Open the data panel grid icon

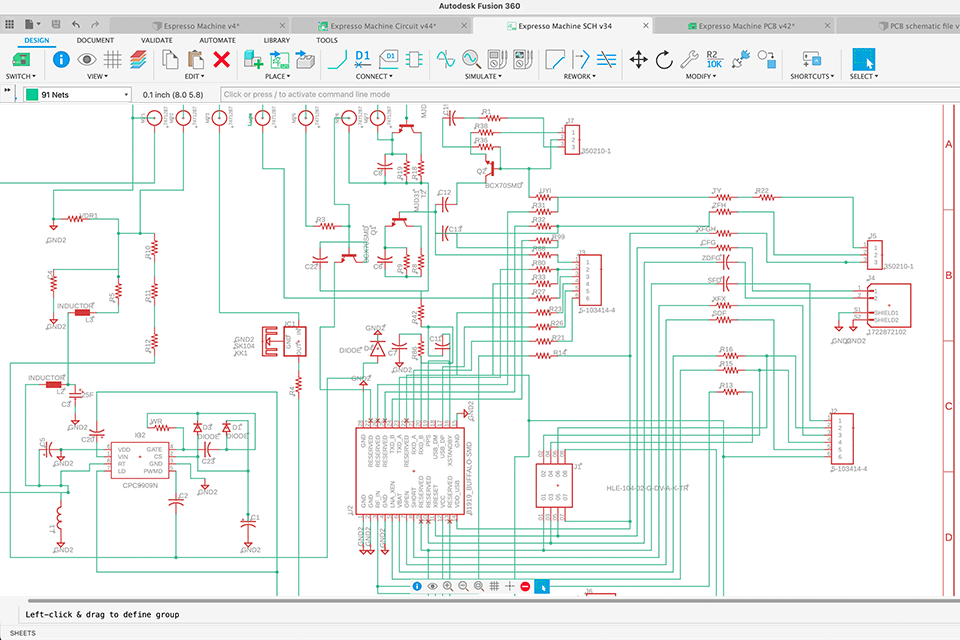click(9, 24)
